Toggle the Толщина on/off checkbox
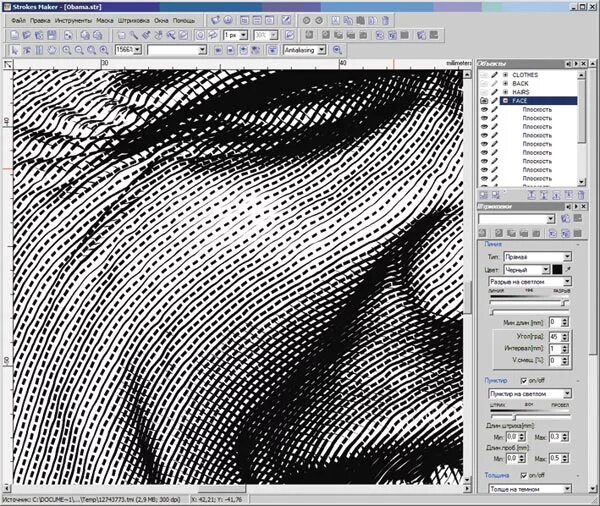This screenshot has height=506, width=600. tap(524, 475)
